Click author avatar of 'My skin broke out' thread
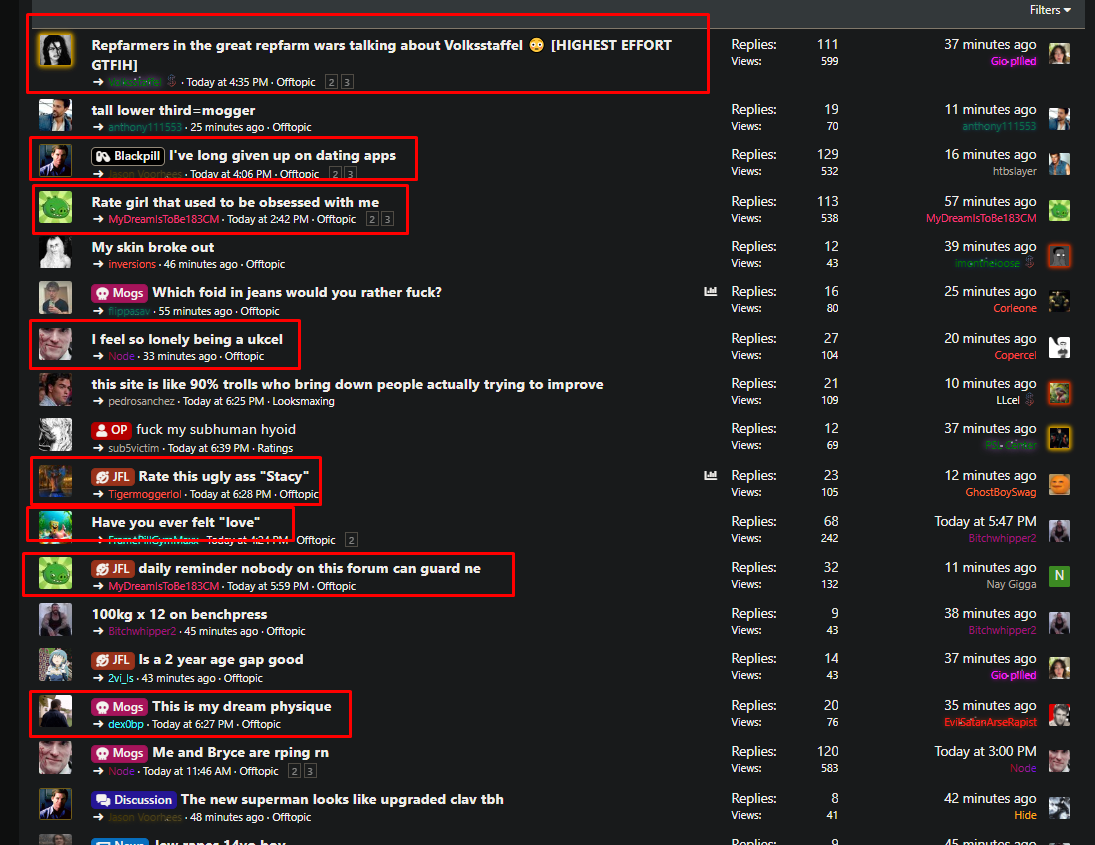 55,252
